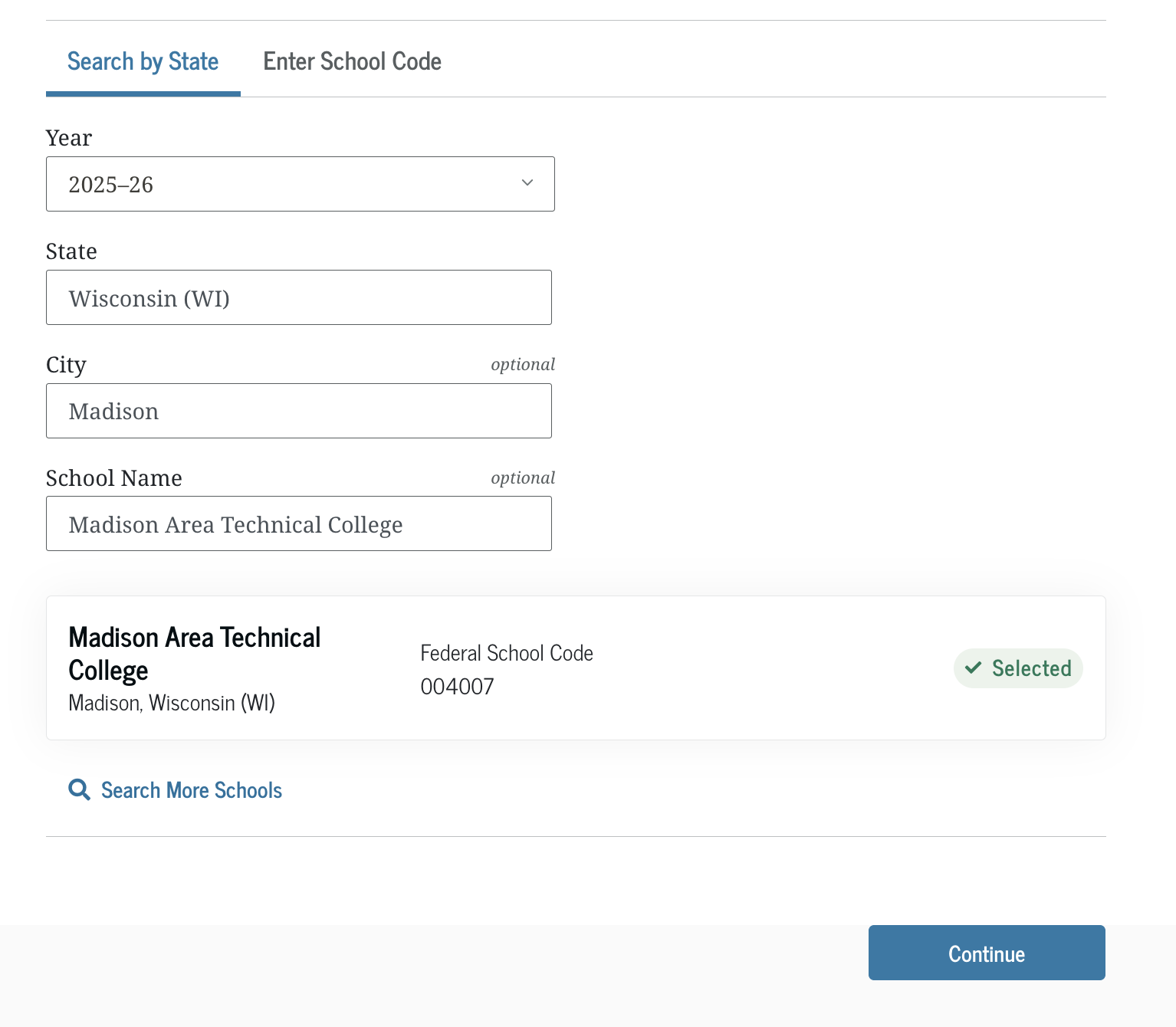Click the Continue button
Screen dimensions: 1176x1027
(986, 953)
